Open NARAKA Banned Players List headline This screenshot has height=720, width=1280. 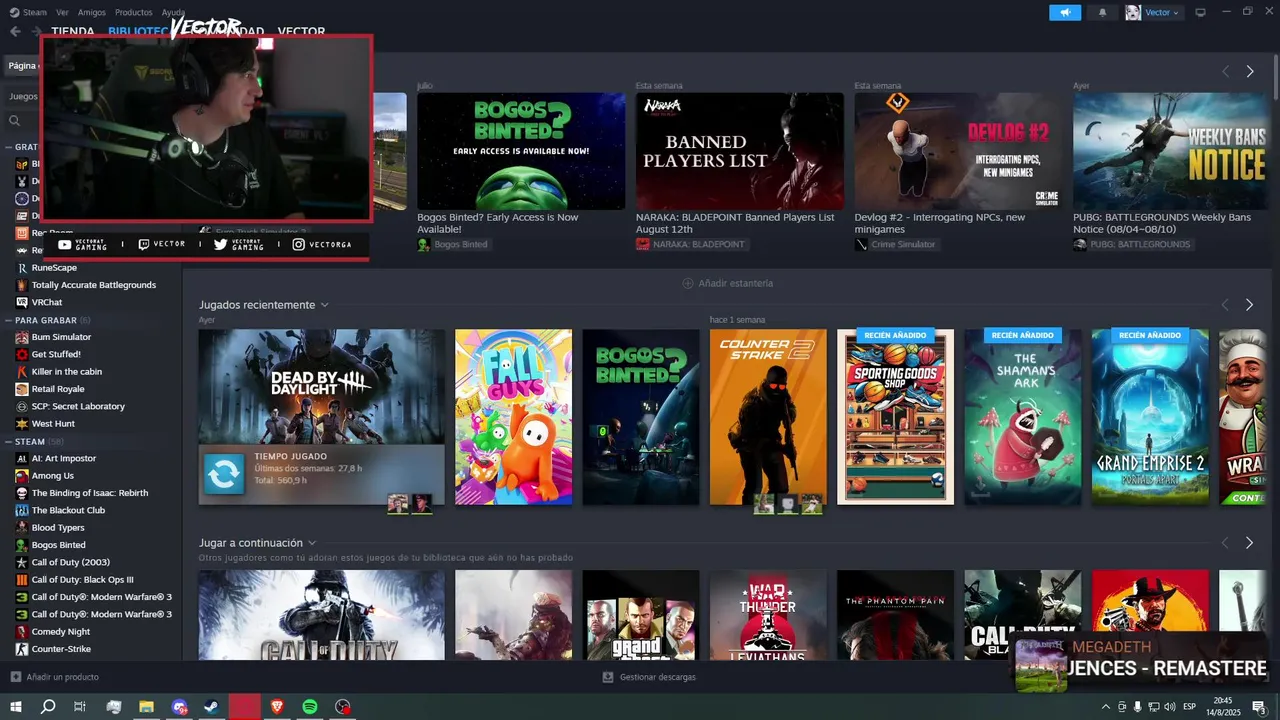[735, 223]
